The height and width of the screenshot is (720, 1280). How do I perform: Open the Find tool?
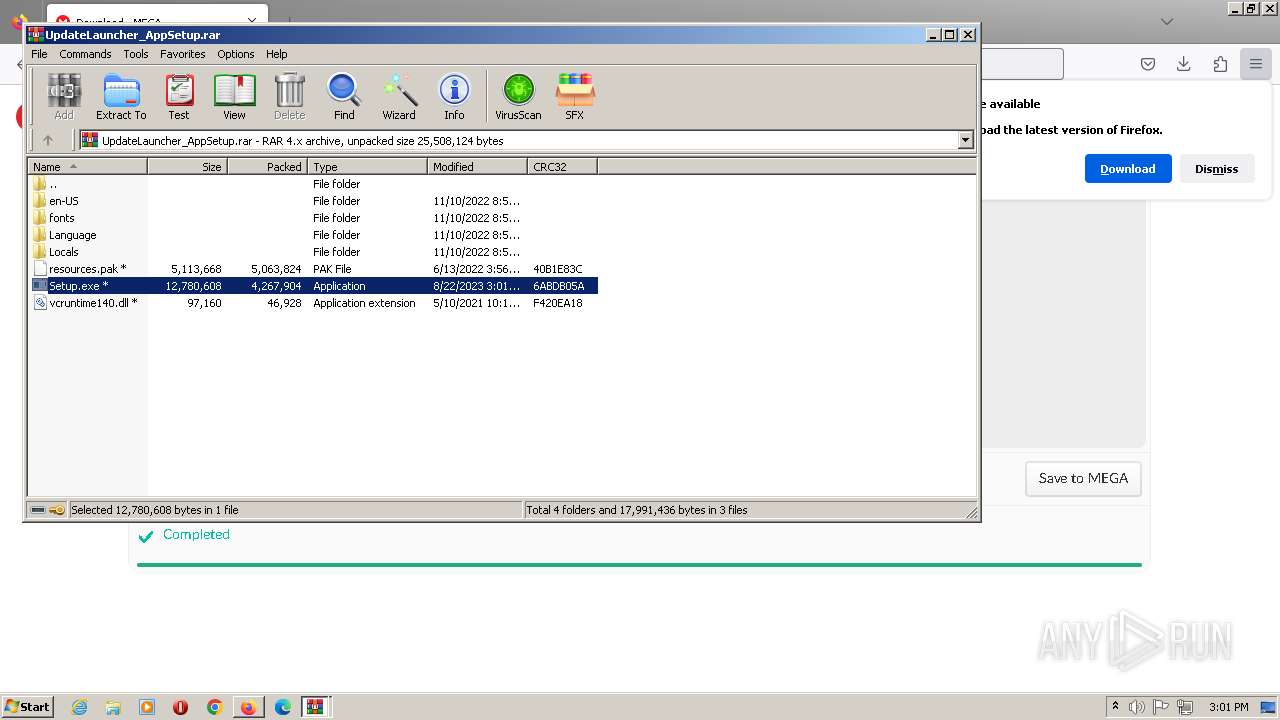(344, 97)
